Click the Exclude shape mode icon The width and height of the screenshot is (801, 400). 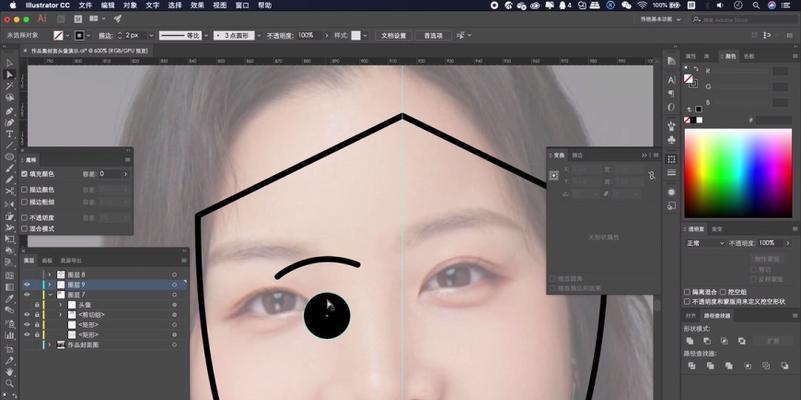[742, 341]
